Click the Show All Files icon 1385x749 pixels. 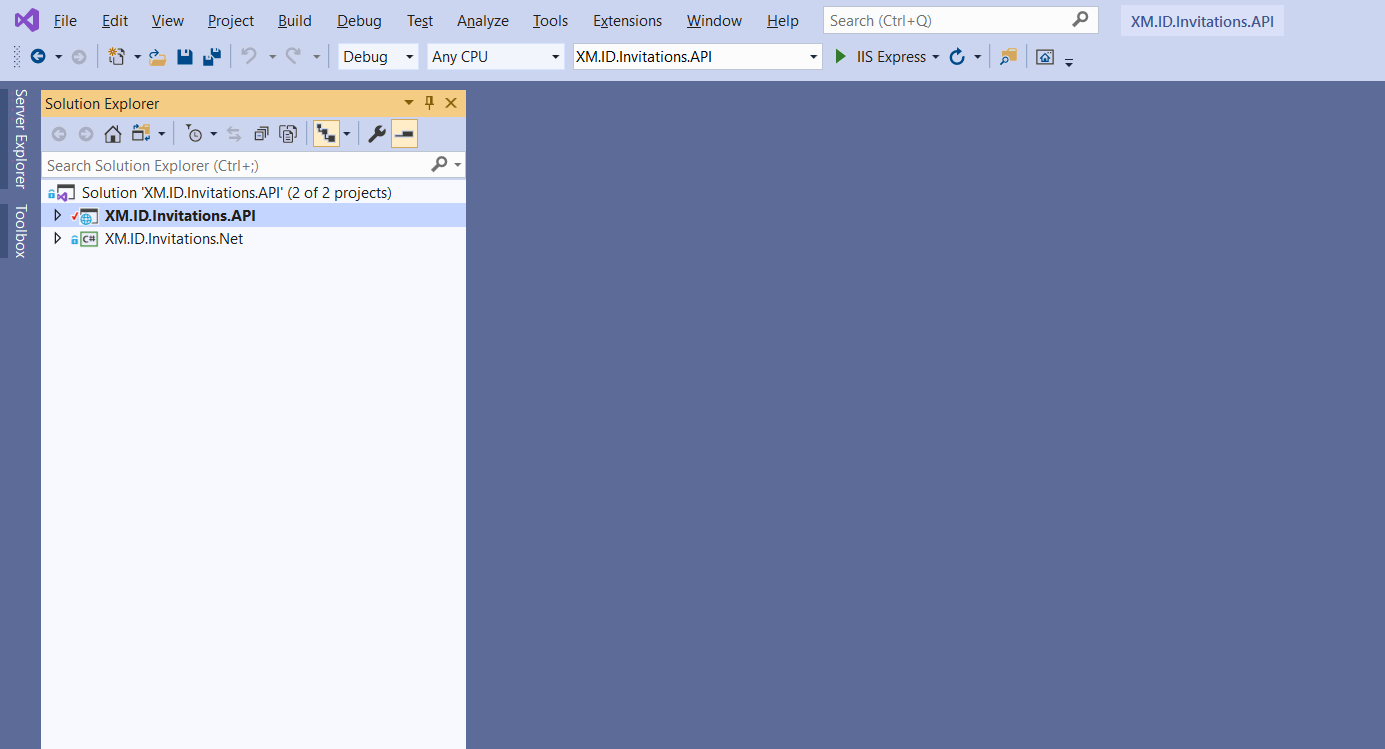(288, 133)
